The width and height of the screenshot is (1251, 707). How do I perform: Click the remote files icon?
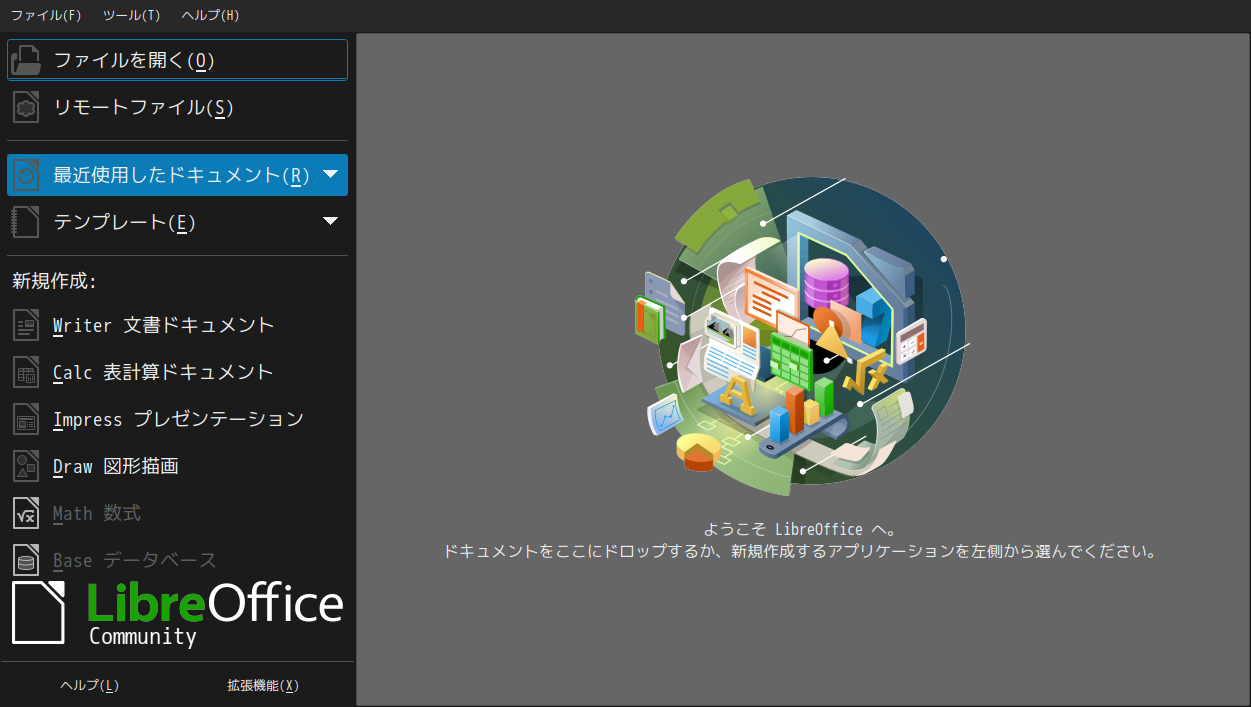tap(26, 107)
